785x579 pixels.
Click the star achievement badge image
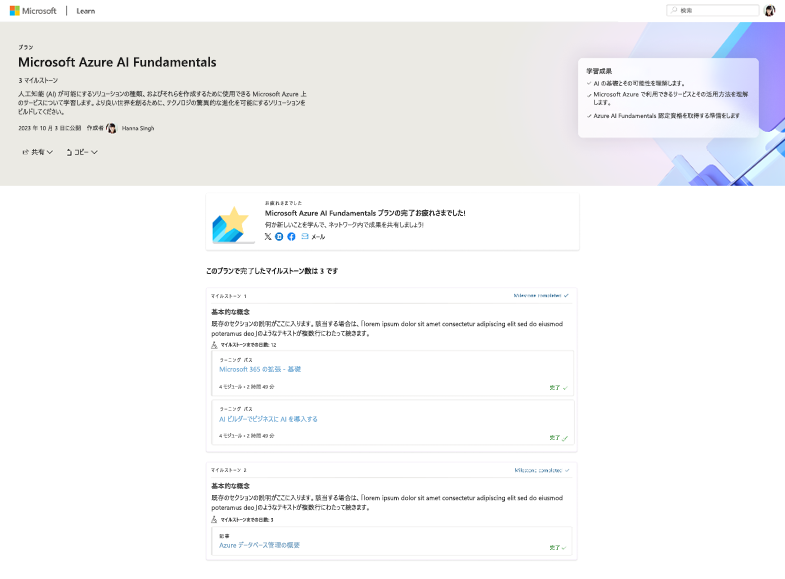click(x=231, y=225)
